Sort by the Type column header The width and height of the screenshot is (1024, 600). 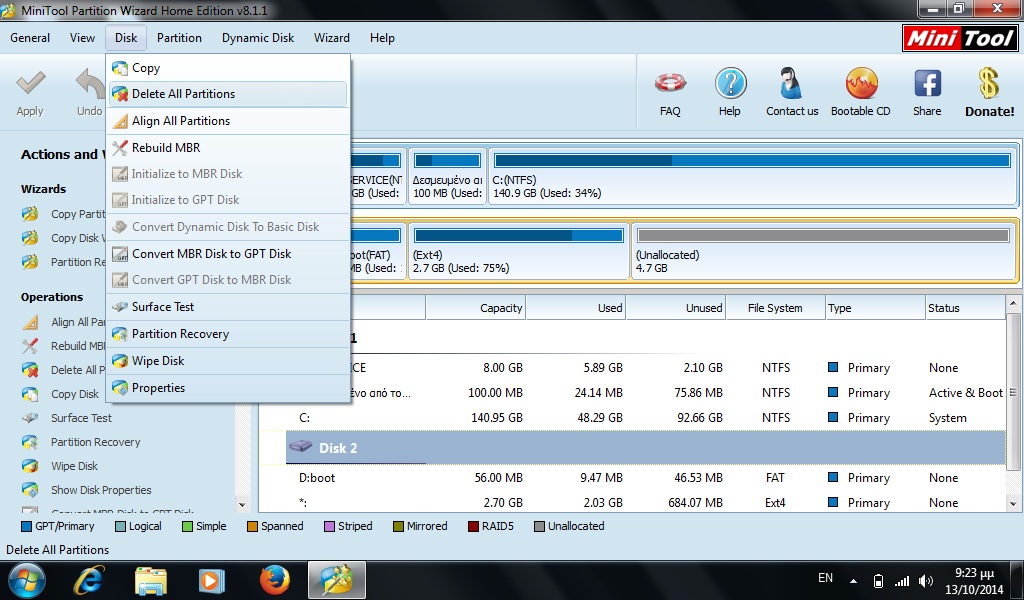click(875, 308)
